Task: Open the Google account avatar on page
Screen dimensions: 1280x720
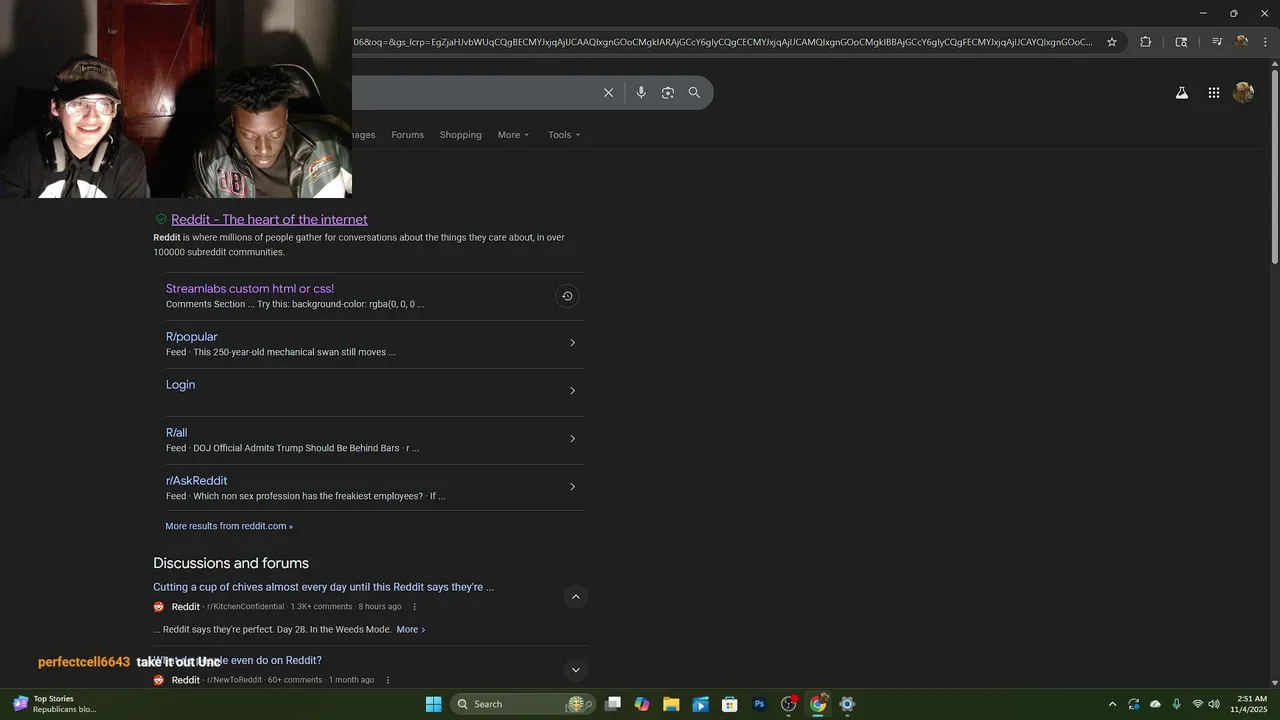Action: pos(1244,93)
